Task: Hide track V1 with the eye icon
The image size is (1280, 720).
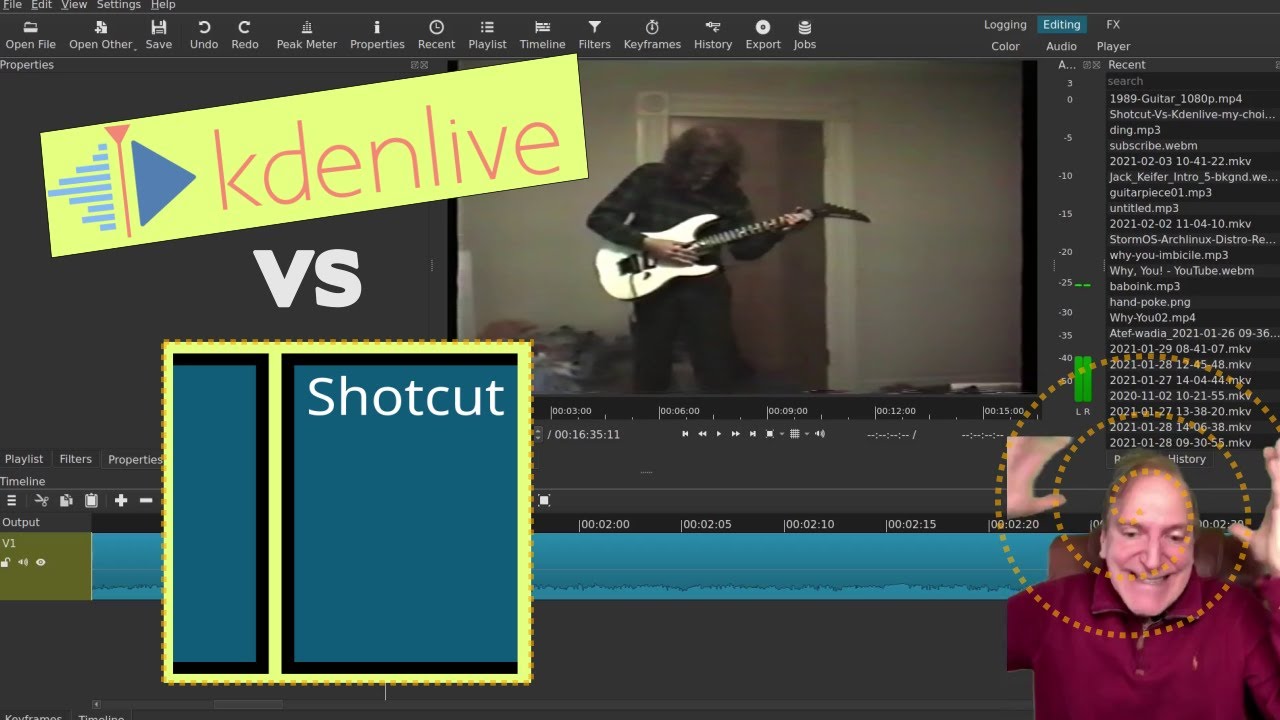Action: coord(41,562)
